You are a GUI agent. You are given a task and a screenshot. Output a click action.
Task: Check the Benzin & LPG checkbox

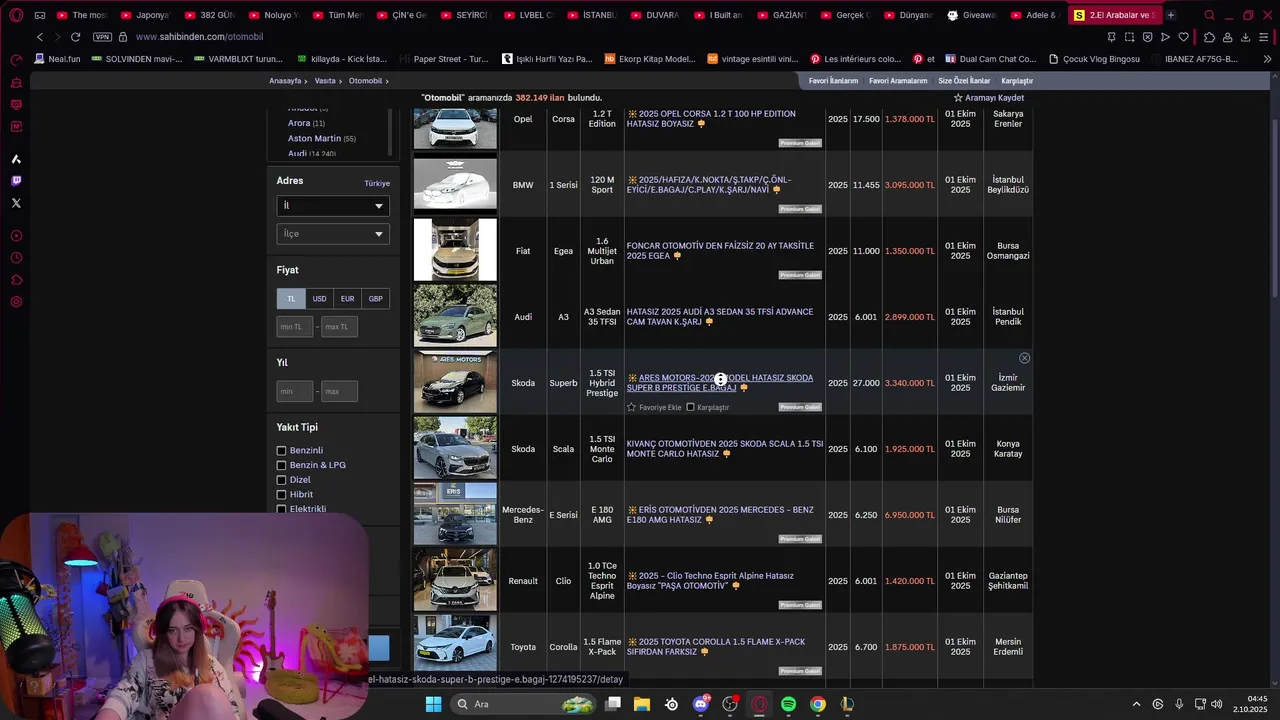point(281,465)
